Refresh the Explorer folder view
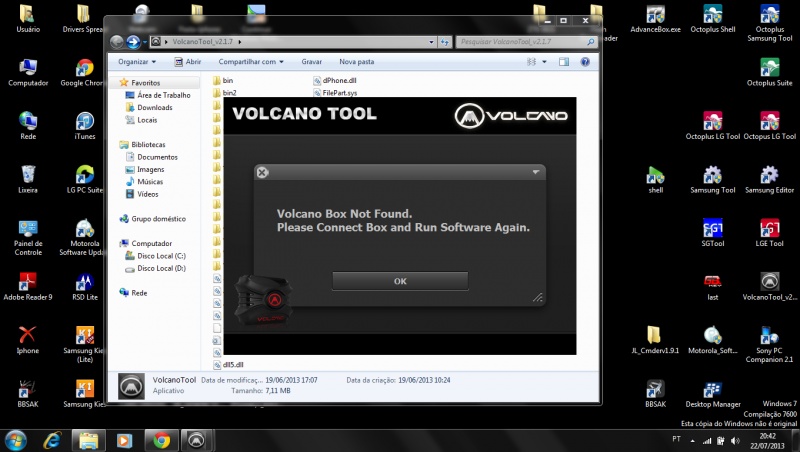The height and width of the screenshot is (452, 800). [x=445, y=42]
